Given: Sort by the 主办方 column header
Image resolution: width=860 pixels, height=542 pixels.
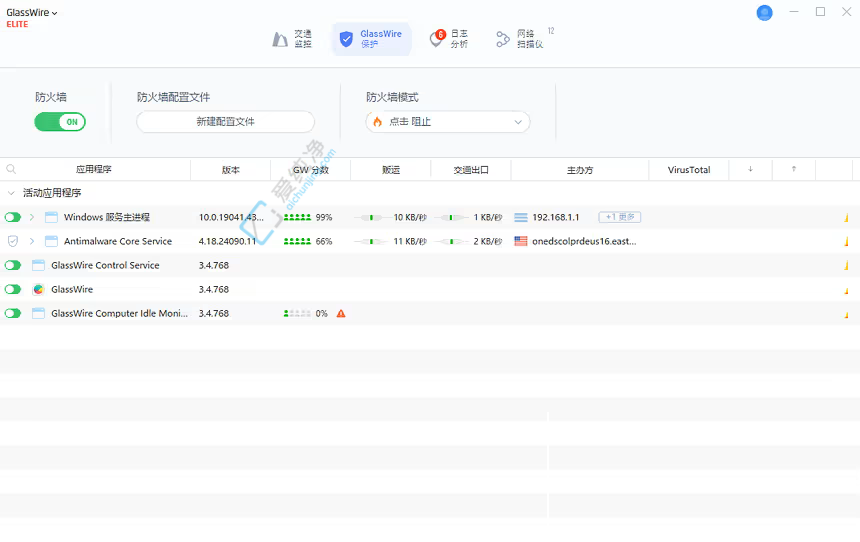Looking at the screenshot, I should click(580, 170).
